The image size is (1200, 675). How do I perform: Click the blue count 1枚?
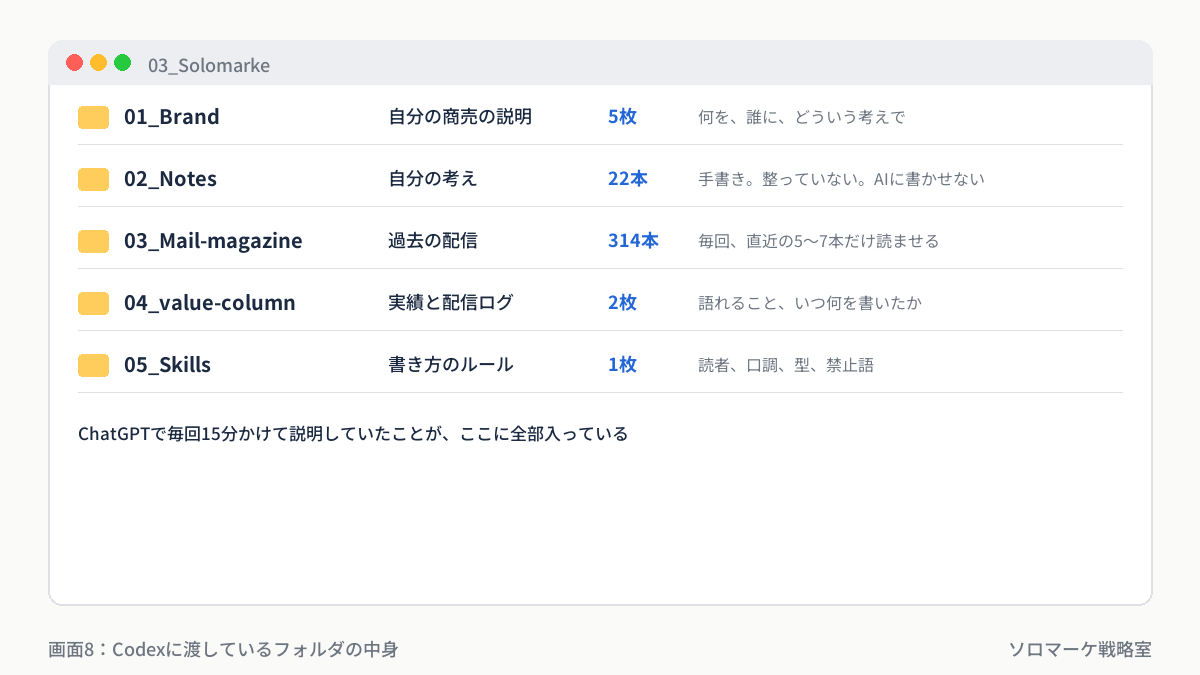622,365
